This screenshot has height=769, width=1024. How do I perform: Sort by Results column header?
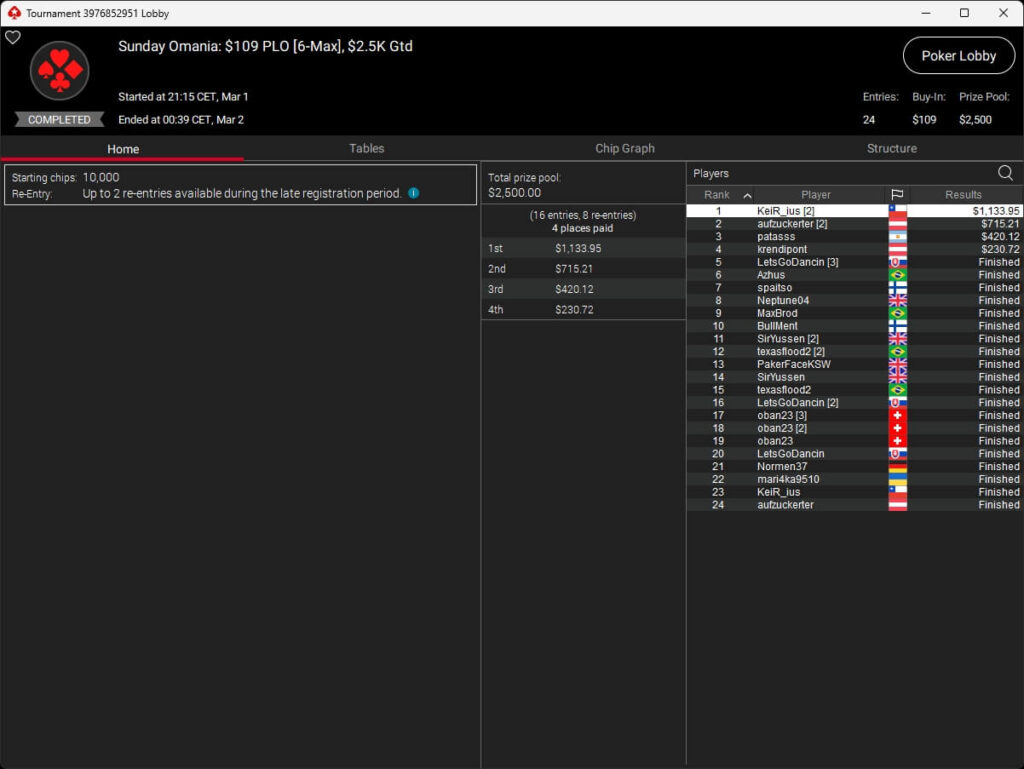(x=963, y=195)
